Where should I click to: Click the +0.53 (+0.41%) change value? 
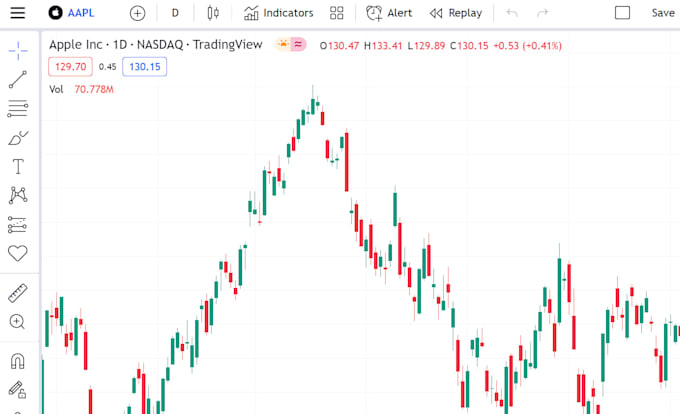coord(527,46)
